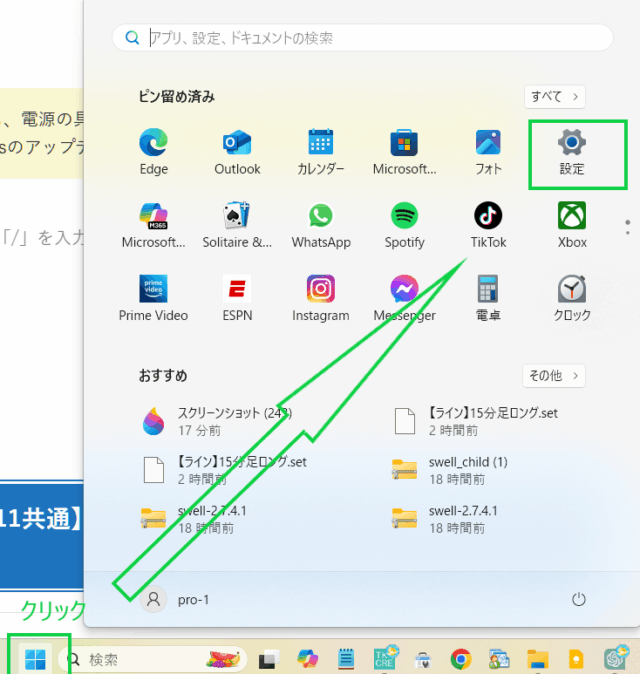Open Google Chrome from the taskbar
The height and width of the screenshot is (674, 640).
[461, 659]
